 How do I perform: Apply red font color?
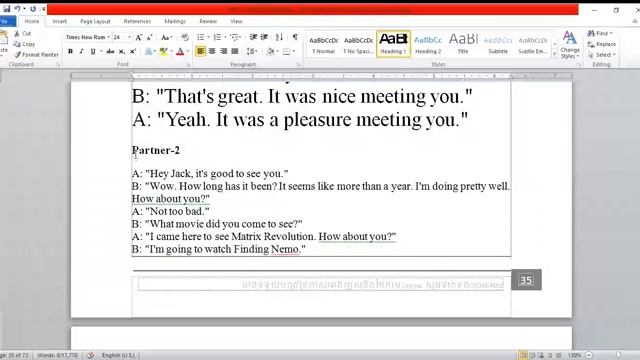(180, 51)
